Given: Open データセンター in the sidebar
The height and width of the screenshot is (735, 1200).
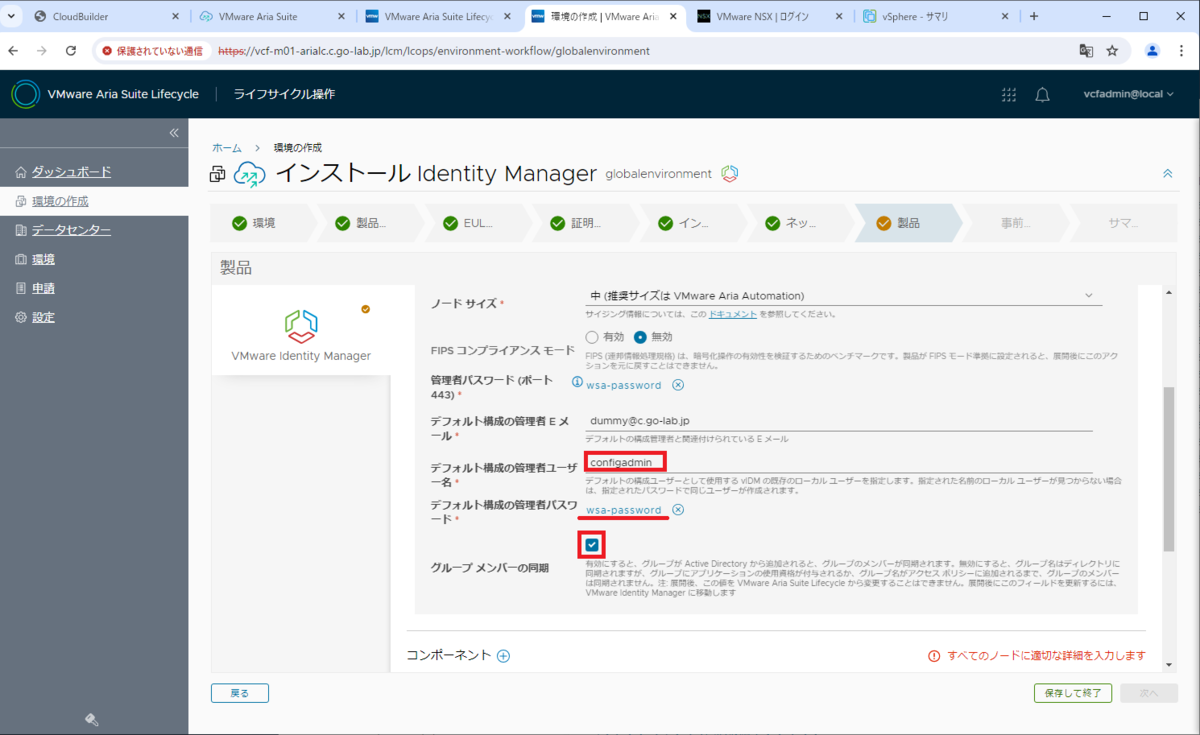Looking at the screenshot, I should (x=71, y=230).
